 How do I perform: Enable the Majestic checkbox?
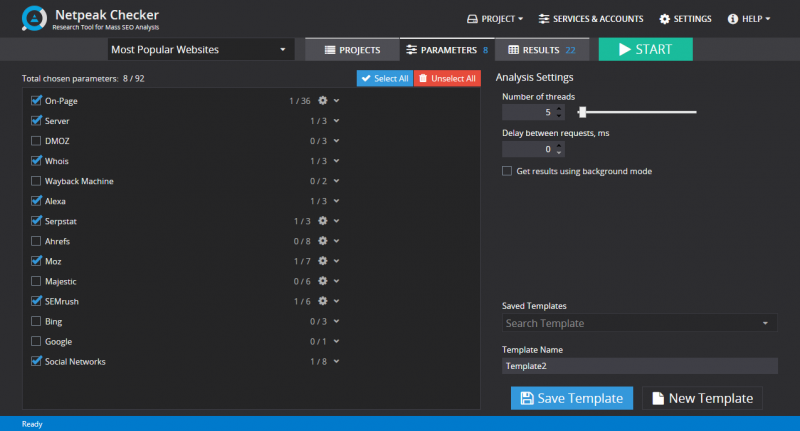click(36, 281)
